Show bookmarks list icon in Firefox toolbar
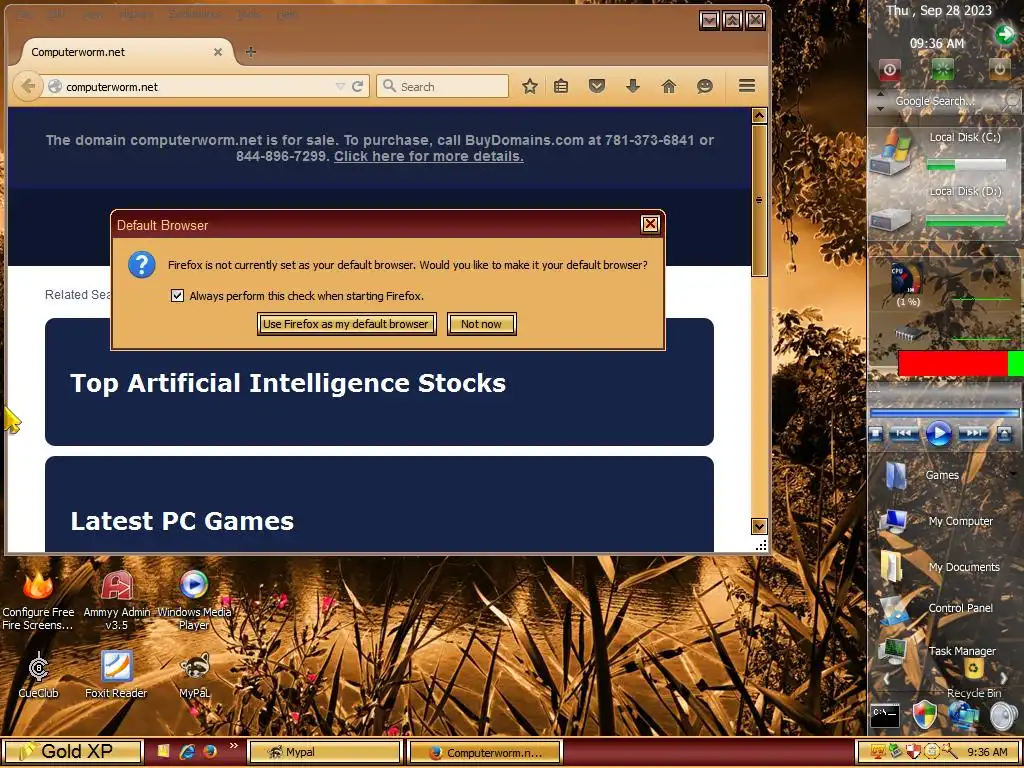The width and height of the screenshot is (1024, 768). point(561,86)
